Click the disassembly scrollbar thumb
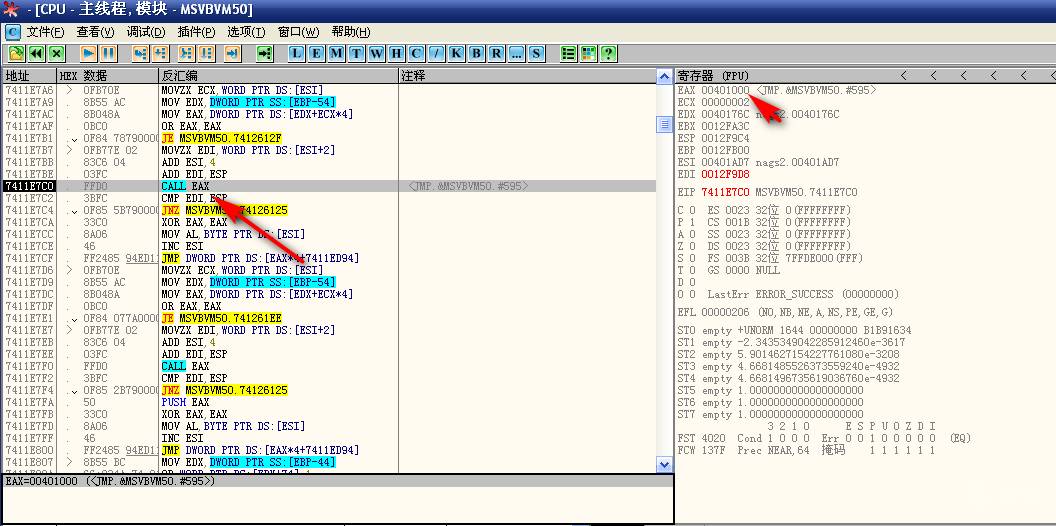The image size is (1056, 526). click(x=664, y=124)
